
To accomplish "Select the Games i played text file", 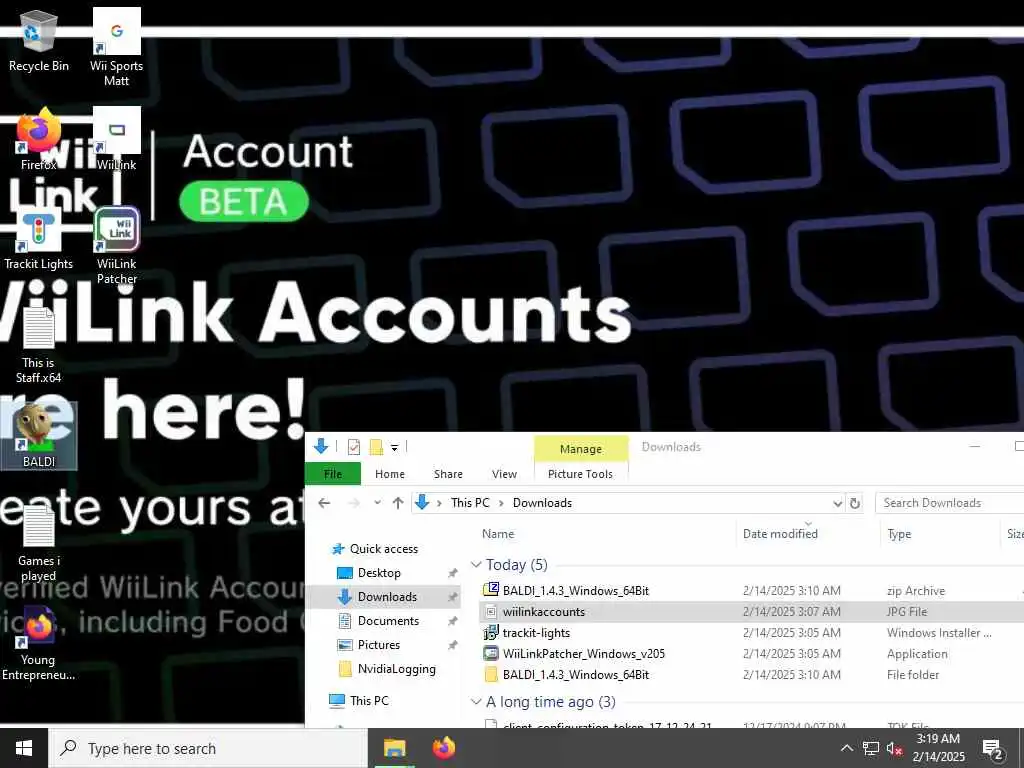I will (x=39, y=543).
